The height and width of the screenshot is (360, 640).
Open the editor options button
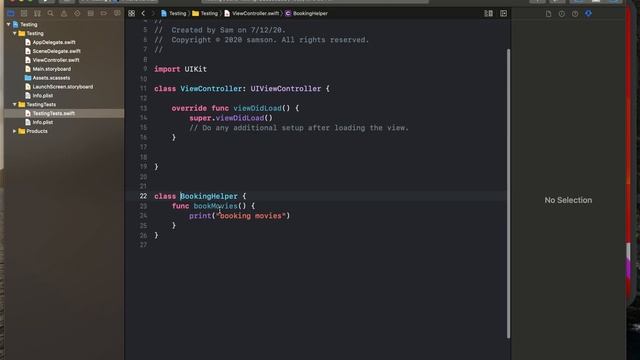point(489,13)
